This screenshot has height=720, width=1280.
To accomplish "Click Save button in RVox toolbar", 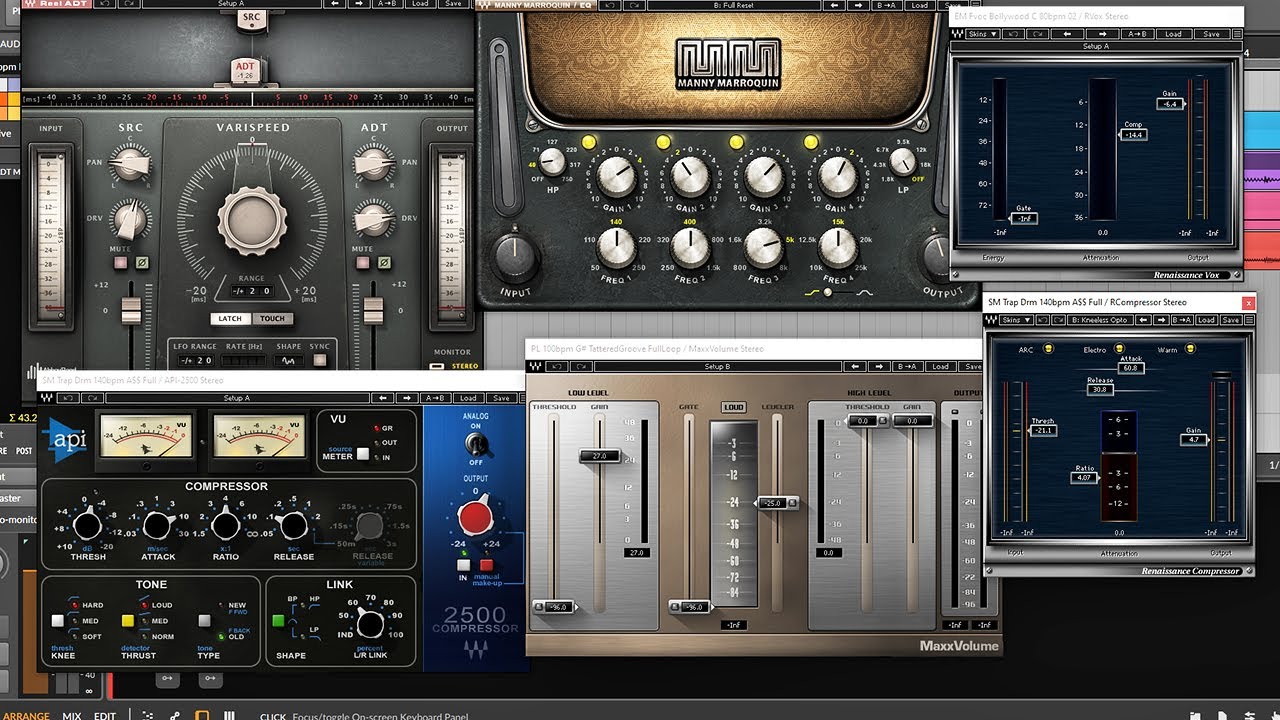I will 1211,34.
